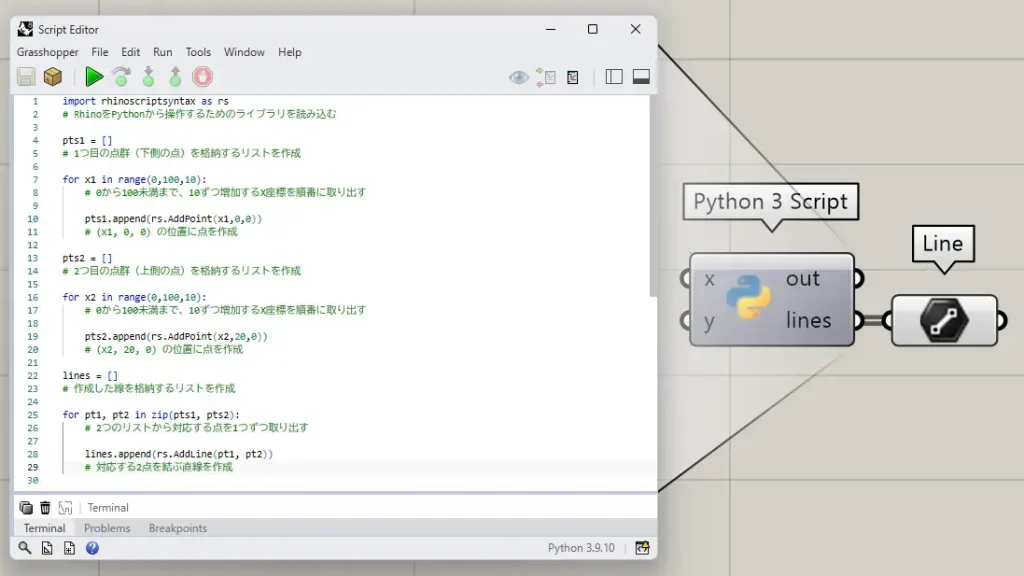Viewport: 1024px width, 576px height.
Task: Switch to the Problems tab
Action: [107, 528]
